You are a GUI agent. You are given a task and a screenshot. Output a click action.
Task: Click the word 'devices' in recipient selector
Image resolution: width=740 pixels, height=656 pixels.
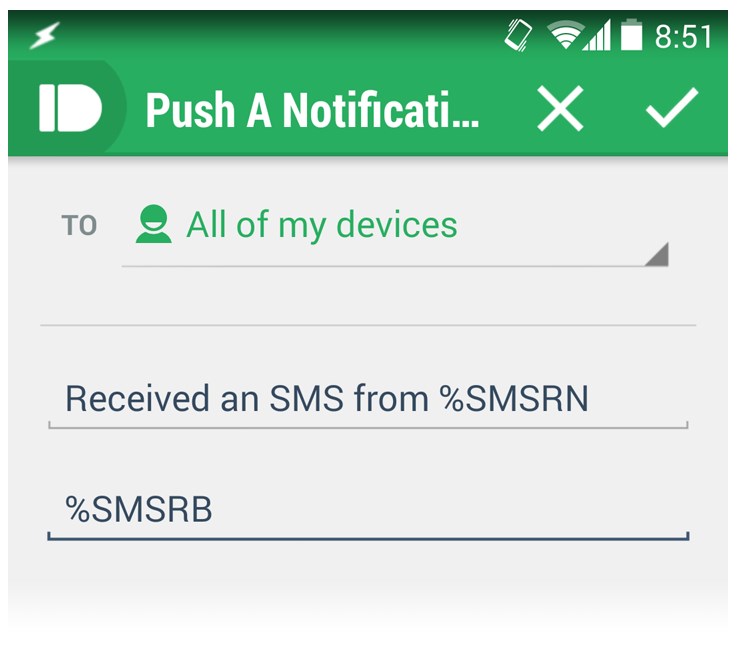397,225
